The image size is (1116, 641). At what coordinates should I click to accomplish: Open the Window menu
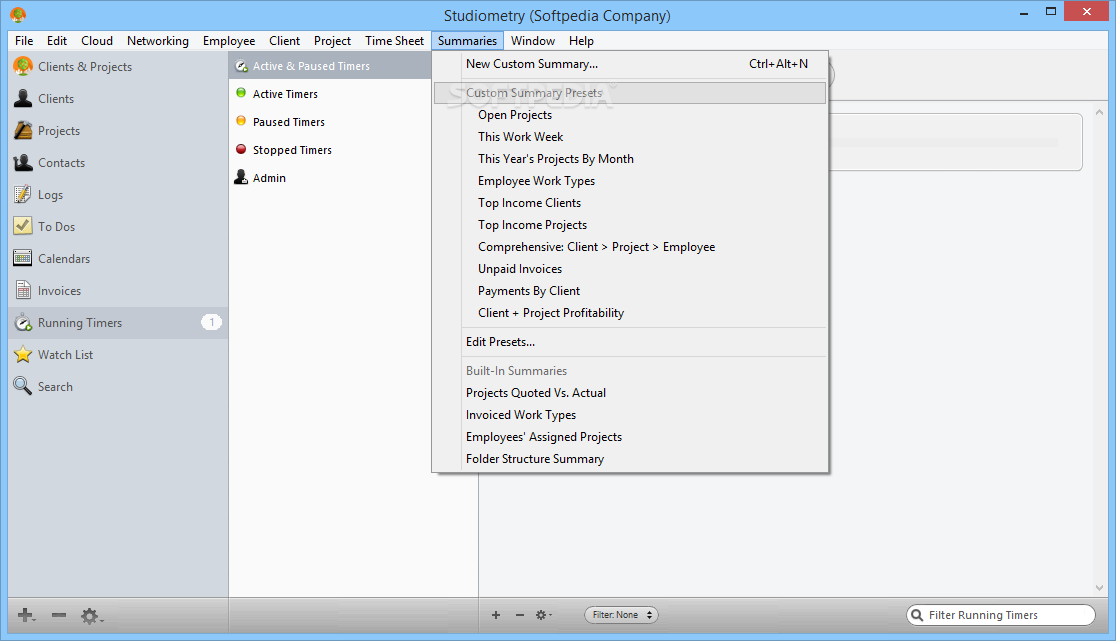pyautogui.click(x=532, y=41)
